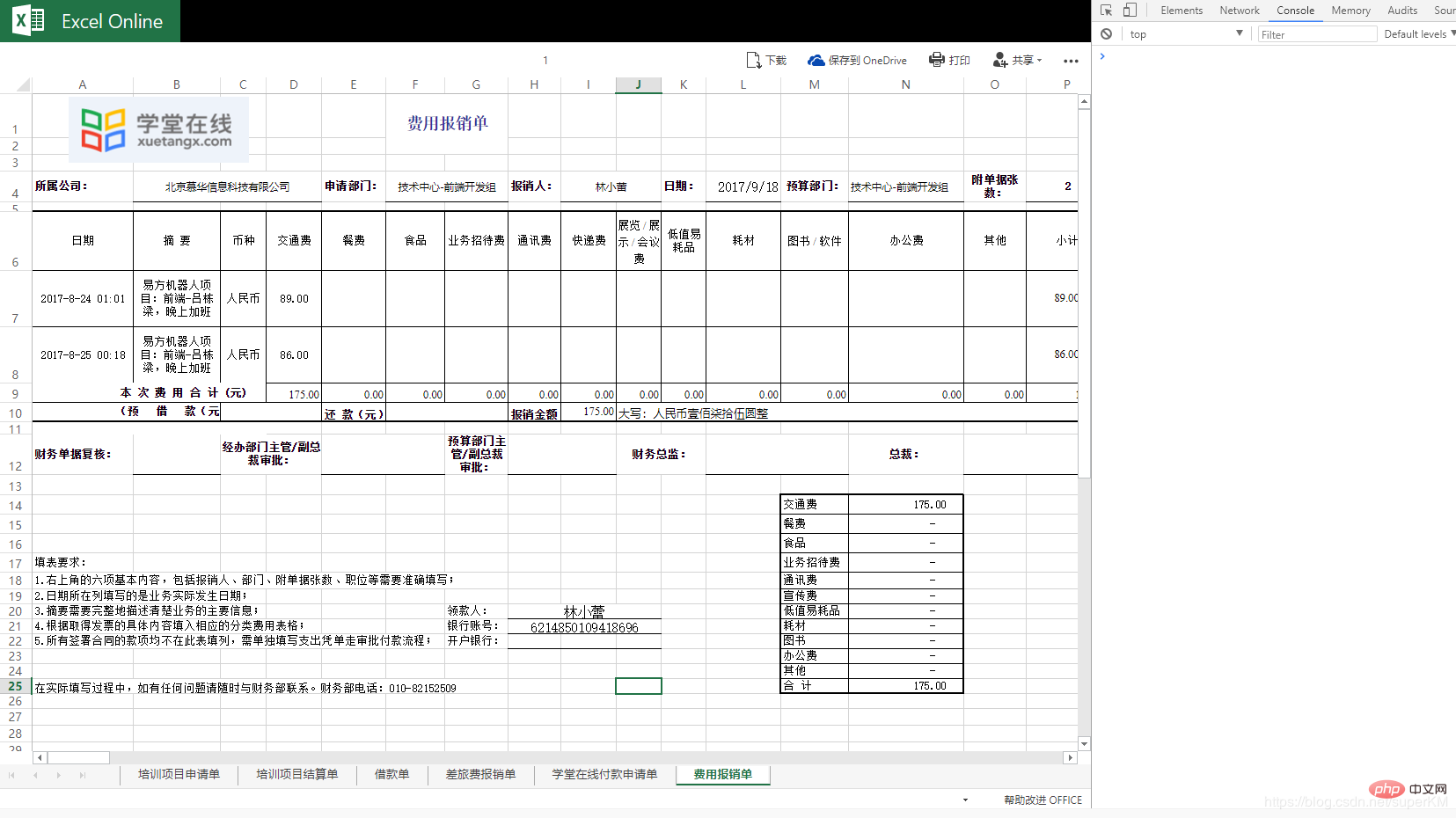
Task: Select column J header
Action: point(638,84)
